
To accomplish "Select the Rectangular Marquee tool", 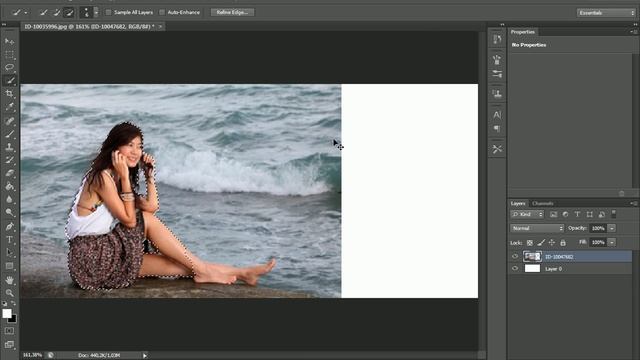I will (x=9, y=54).
